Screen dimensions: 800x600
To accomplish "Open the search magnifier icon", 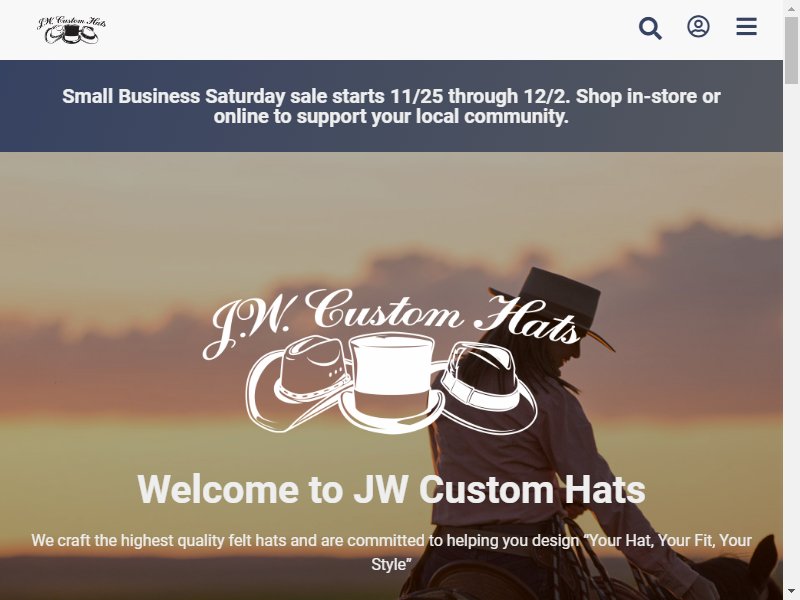I will (x=650, y=28).
